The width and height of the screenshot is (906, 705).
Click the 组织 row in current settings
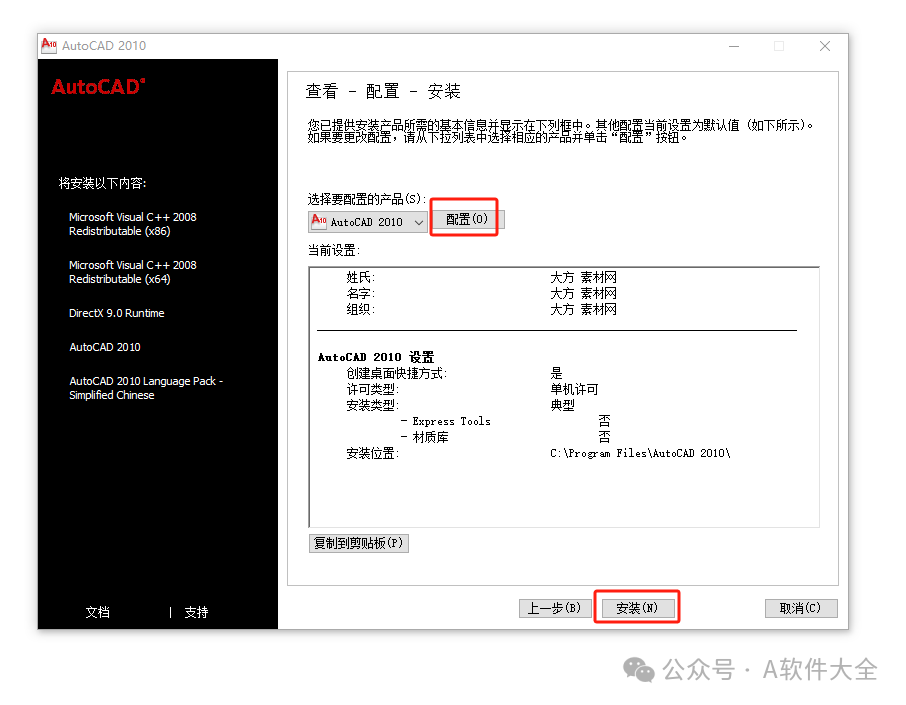481,310
